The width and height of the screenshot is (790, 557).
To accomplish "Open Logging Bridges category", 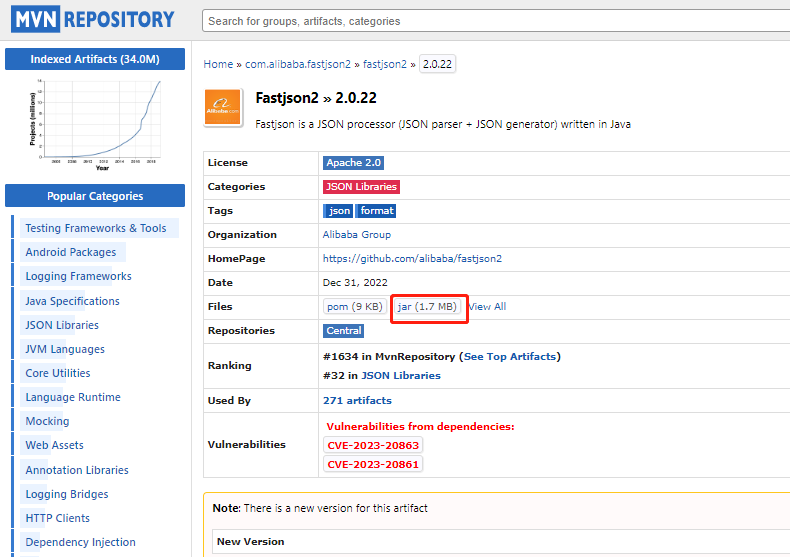I will pyautogui.click(x=67, y=495).
